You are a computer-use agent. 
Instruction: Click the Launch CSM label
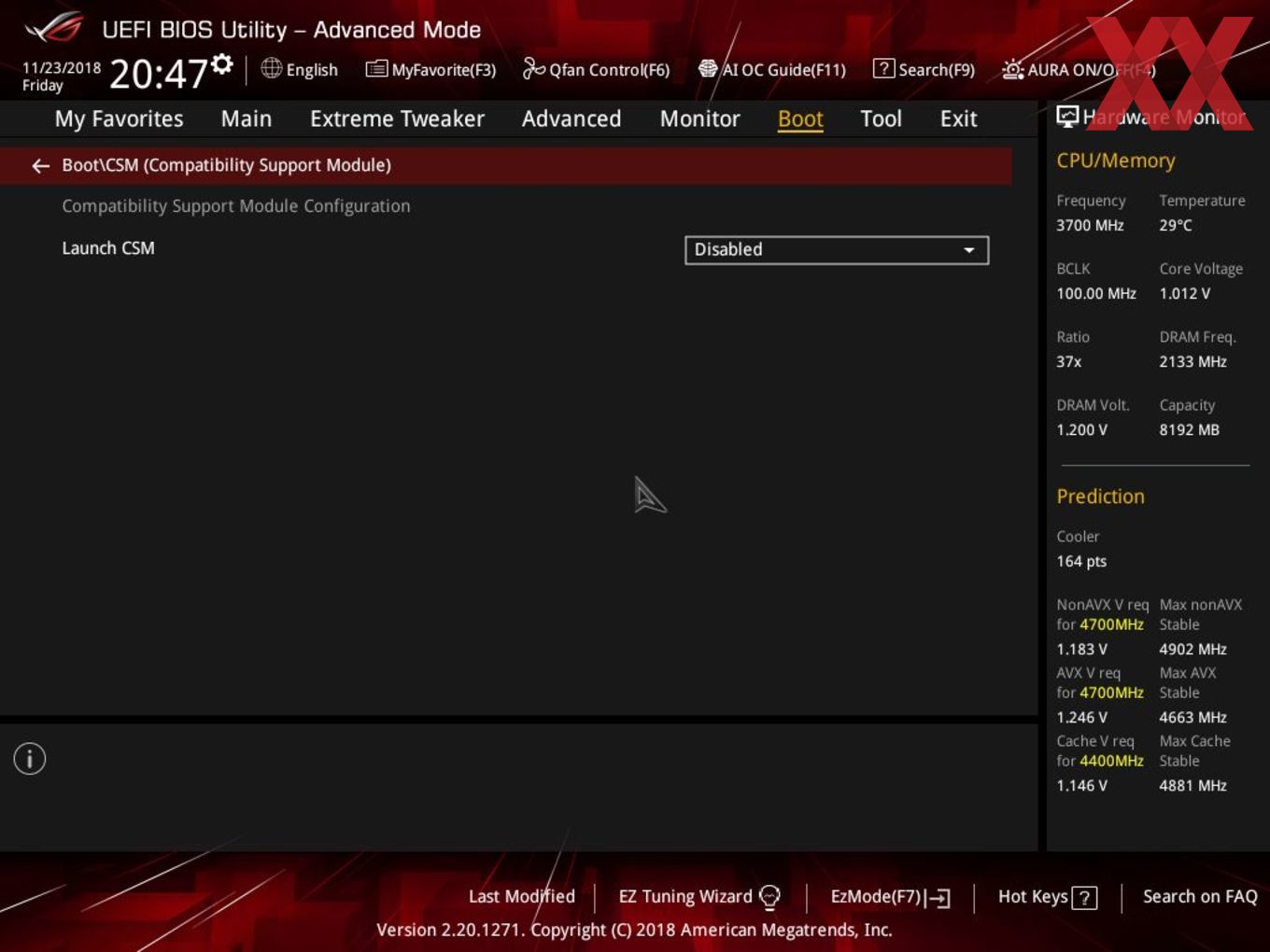(x=108, y=248)
